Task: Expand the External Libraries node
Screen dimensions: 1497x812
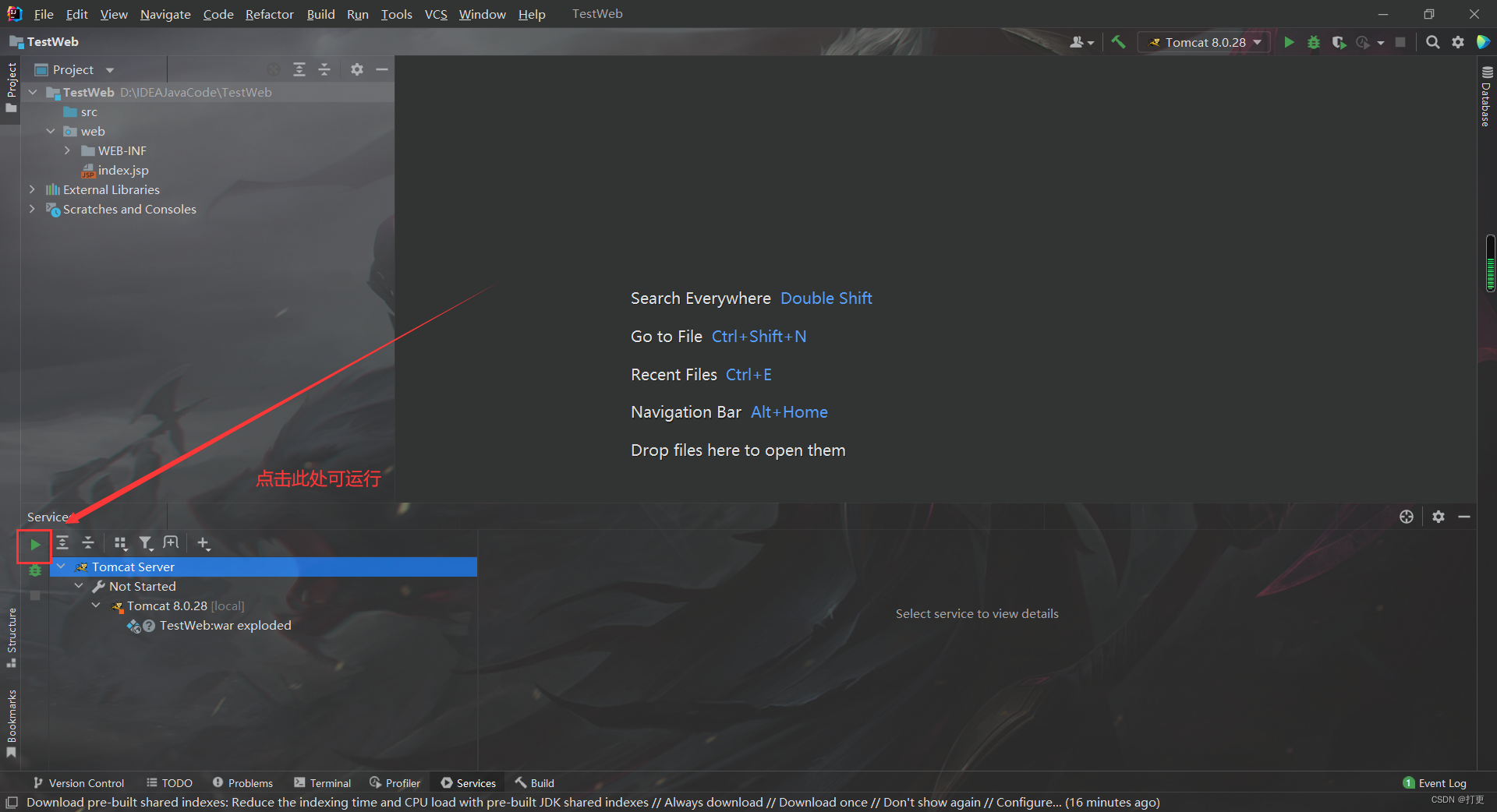Action: [32, 189]
